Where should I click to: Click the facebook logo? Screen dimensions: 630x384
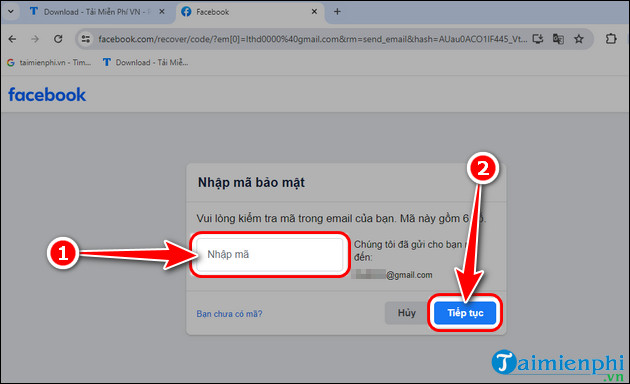tap(47, 95)
